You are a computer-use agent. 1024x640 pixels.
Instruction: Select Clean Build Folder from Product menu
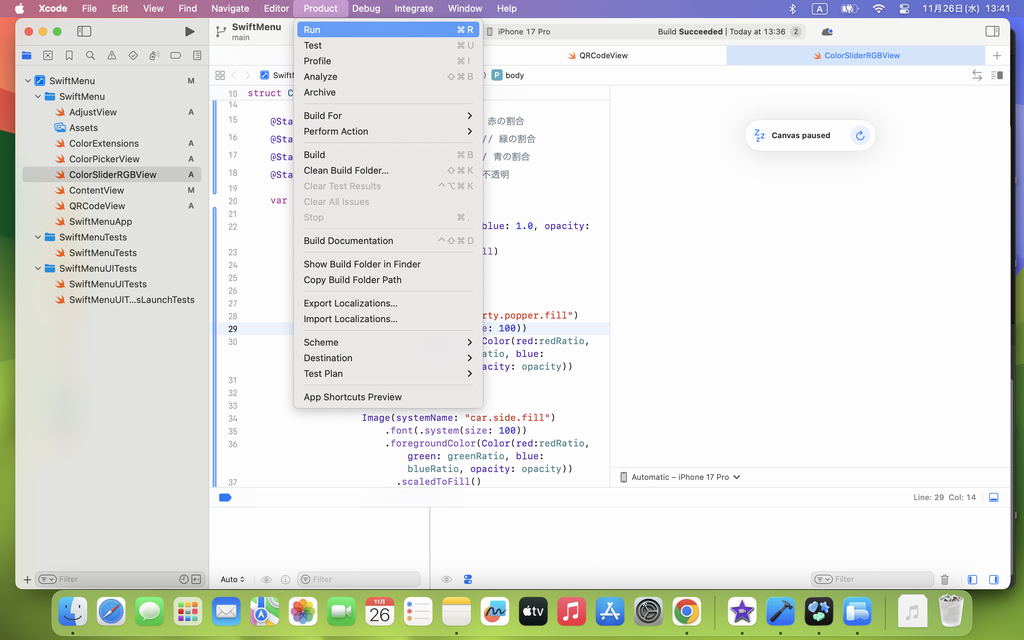click(346, 170)
